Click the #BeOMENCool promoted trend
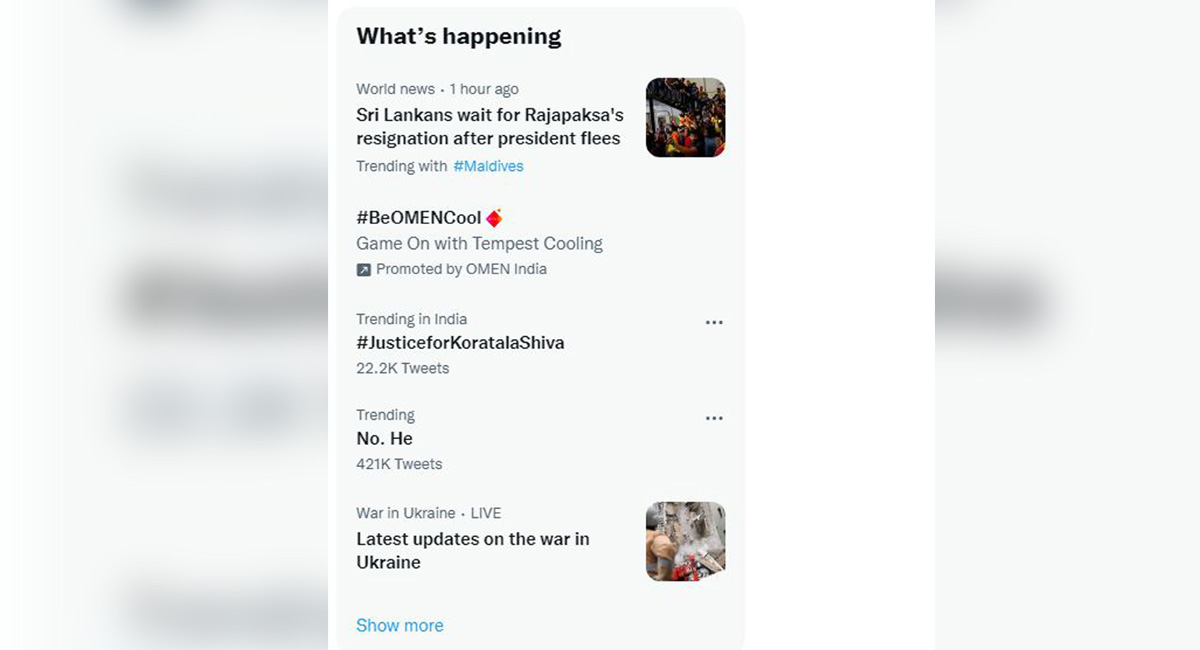 click(x=420, y=218)
